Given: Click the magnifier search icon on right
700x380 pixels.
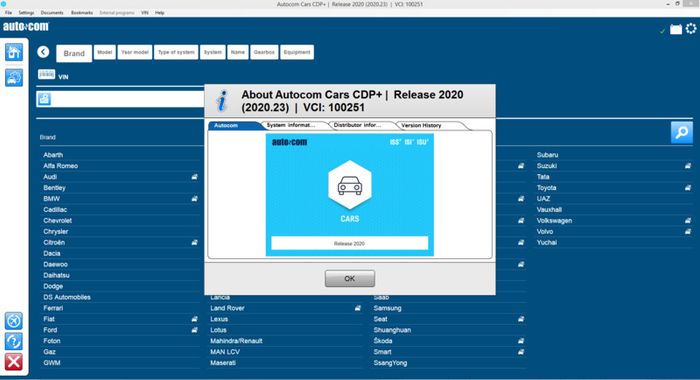Looking at the screenshot, I should (x=682, y=133).
